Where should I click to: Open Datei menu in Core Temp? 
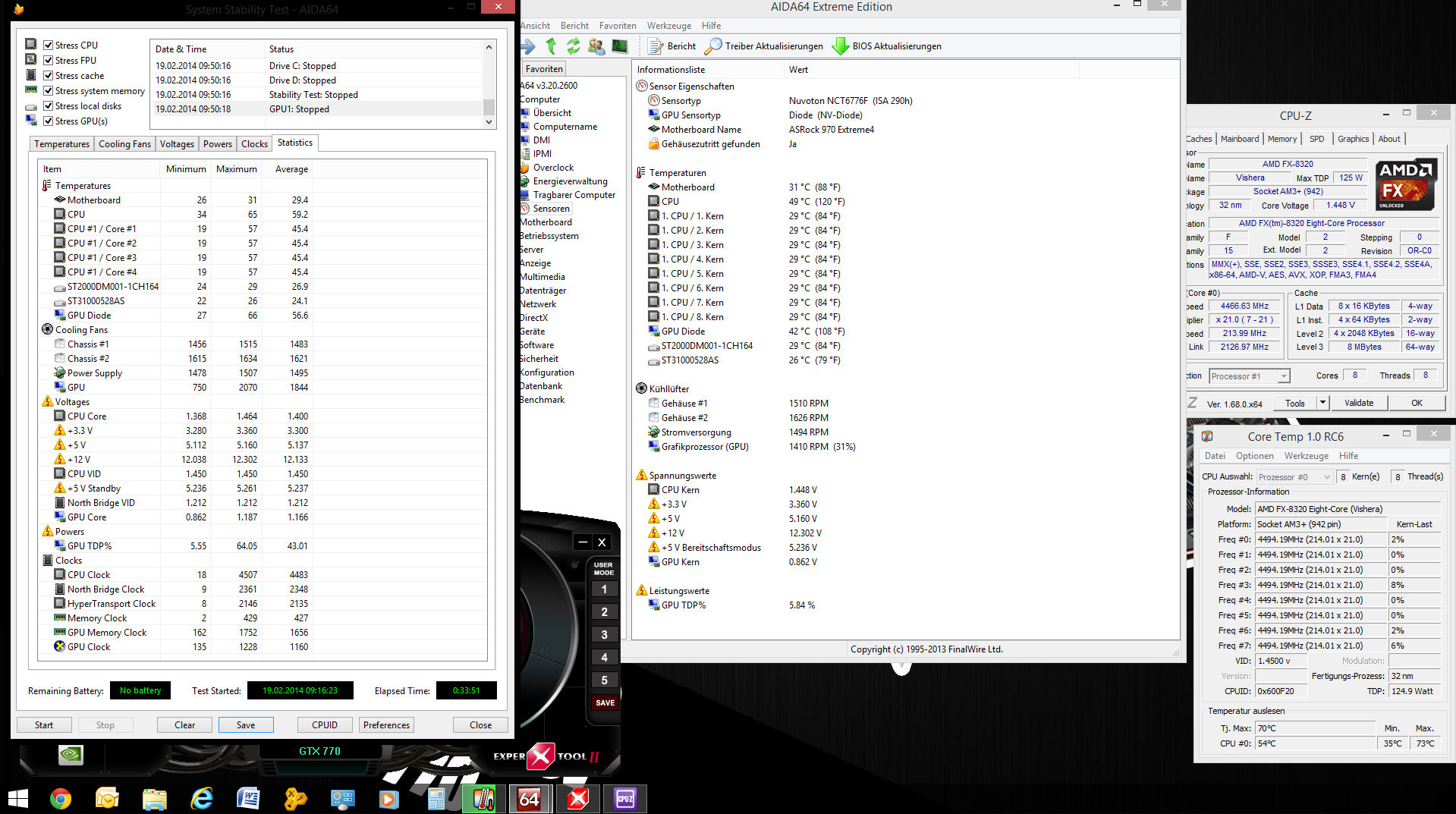click(1215, 456)
